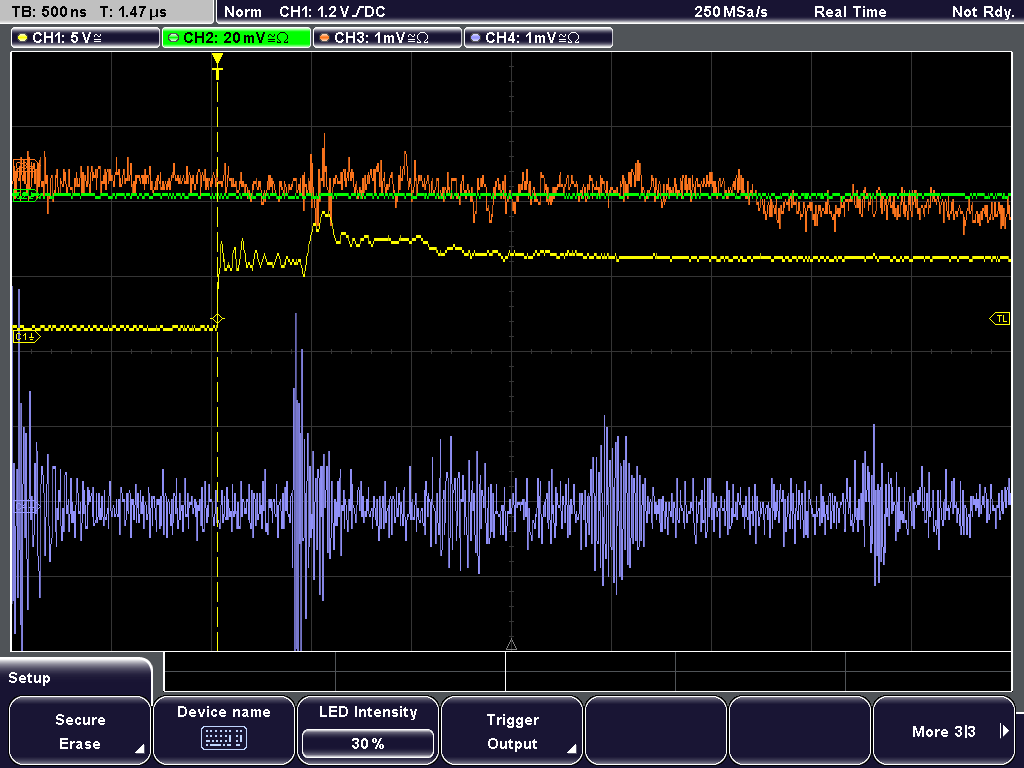Image resolution: width=1024 pixels, height=768 pixels.
Task: Click the keyboard icon under Device name
Action: click(x=223, y=739)
